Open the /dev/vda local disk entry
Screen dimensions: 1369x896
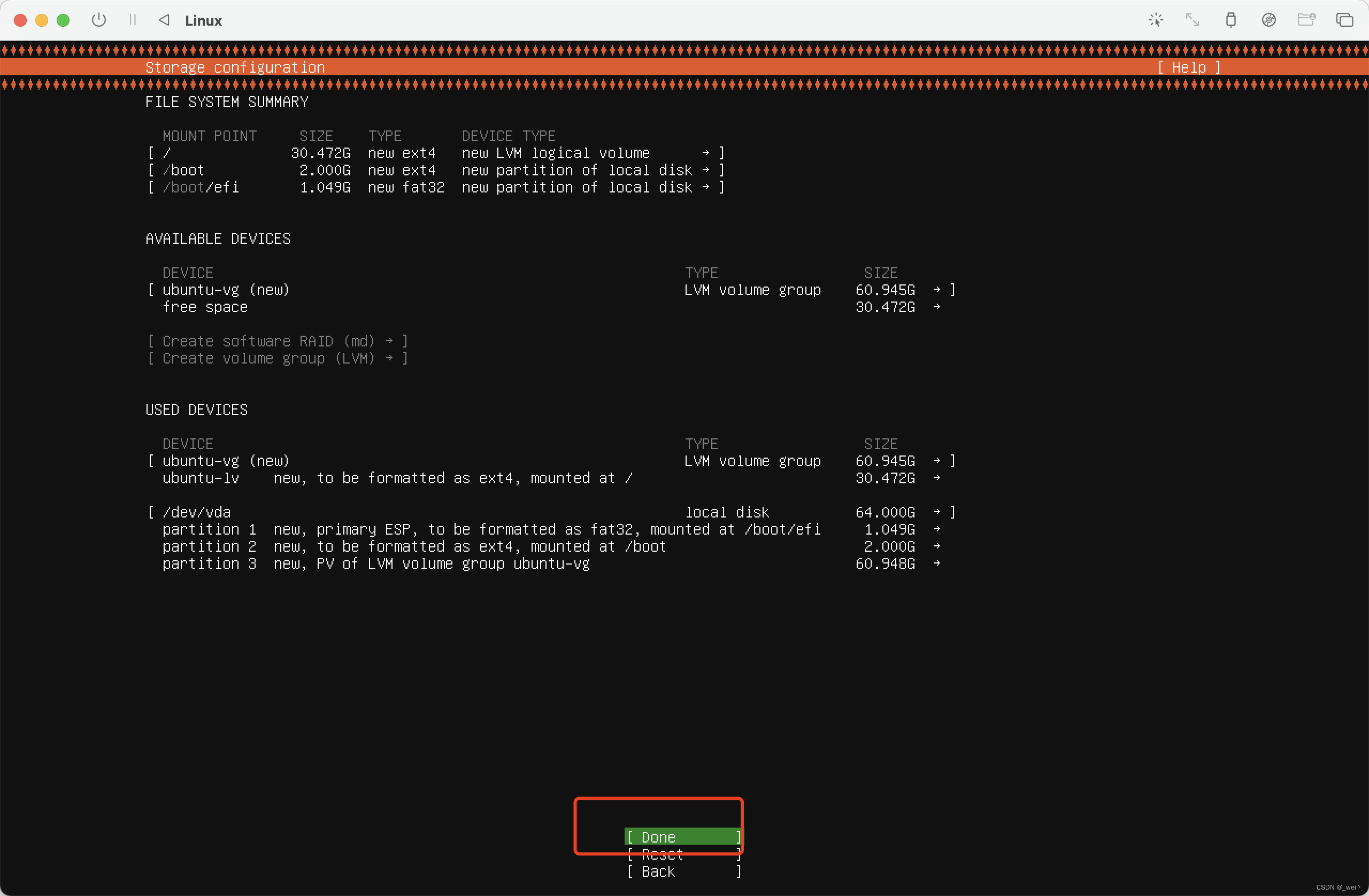[x=550, y=512]
